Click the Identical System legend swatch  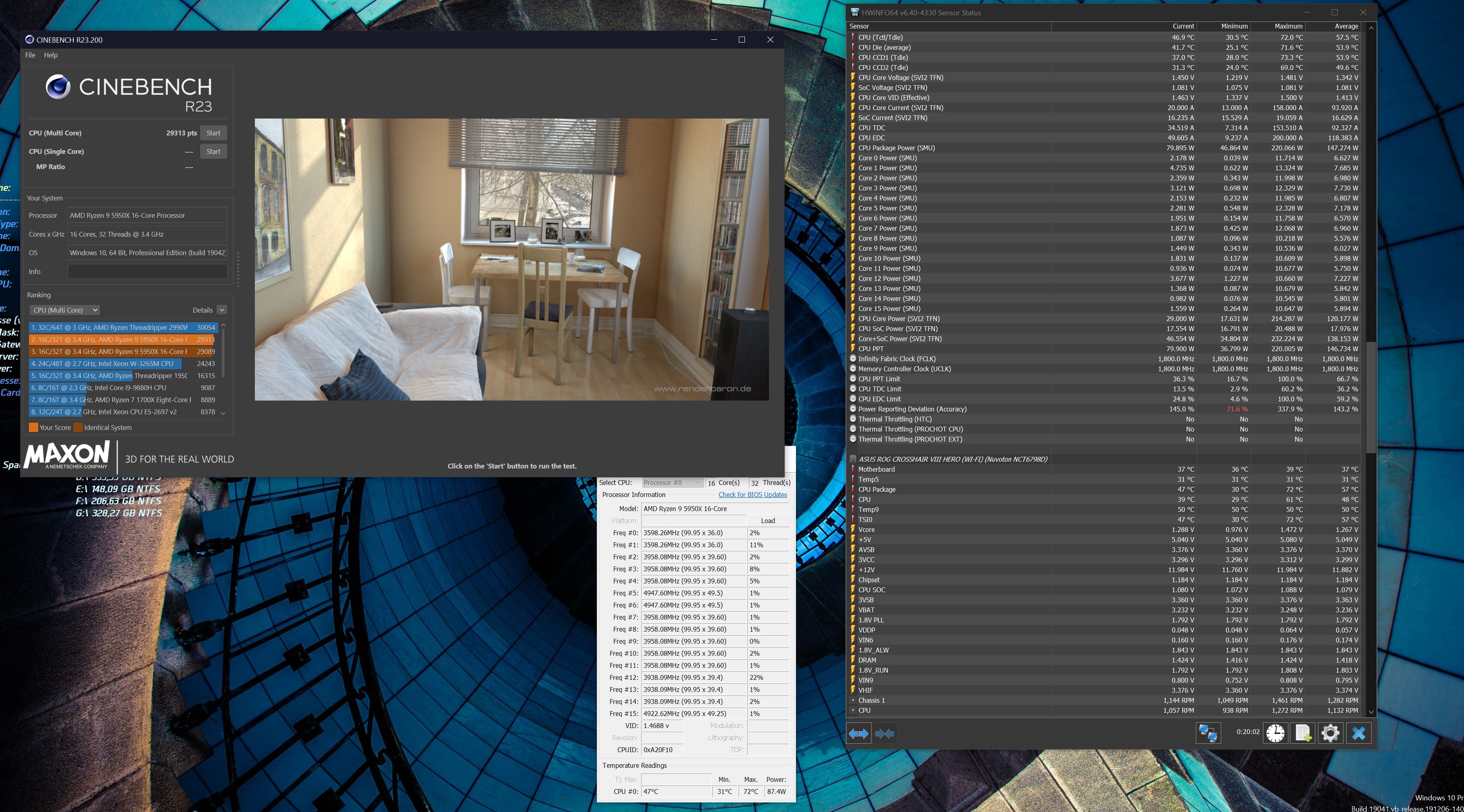click(x=78, y=427)
